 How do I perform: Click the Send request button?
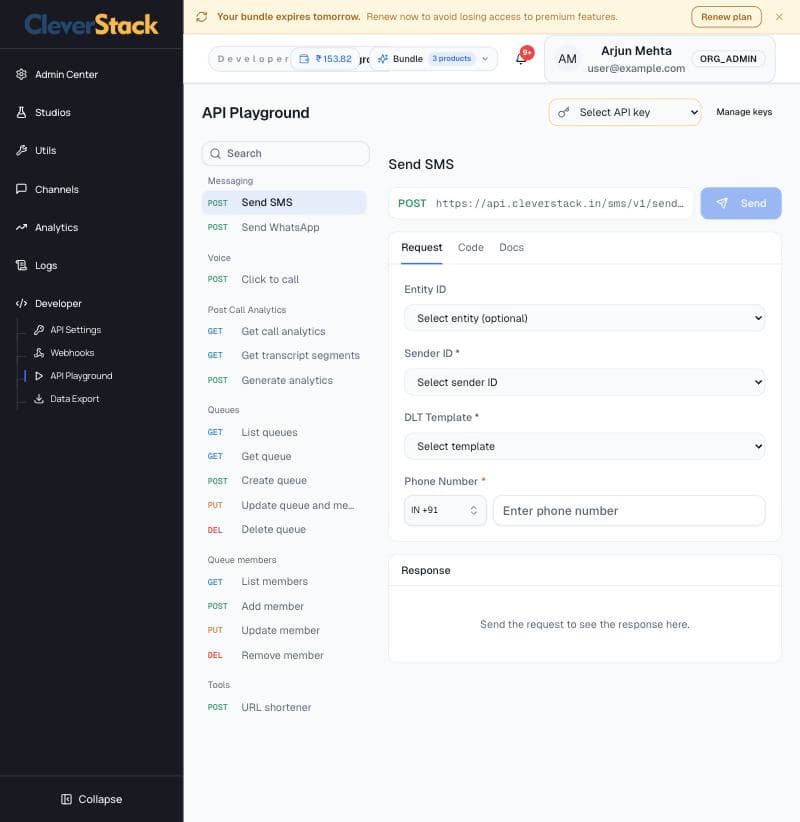point(741,203)
